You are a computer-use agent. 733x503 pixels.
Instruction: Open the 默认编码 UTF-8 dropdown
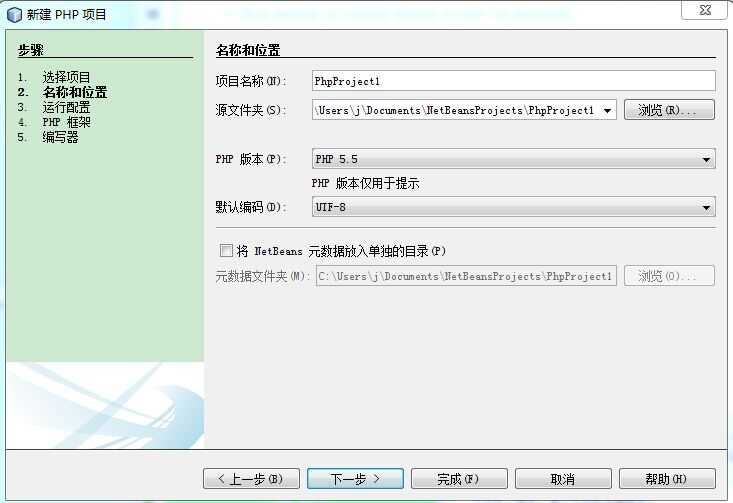(514, 207)
